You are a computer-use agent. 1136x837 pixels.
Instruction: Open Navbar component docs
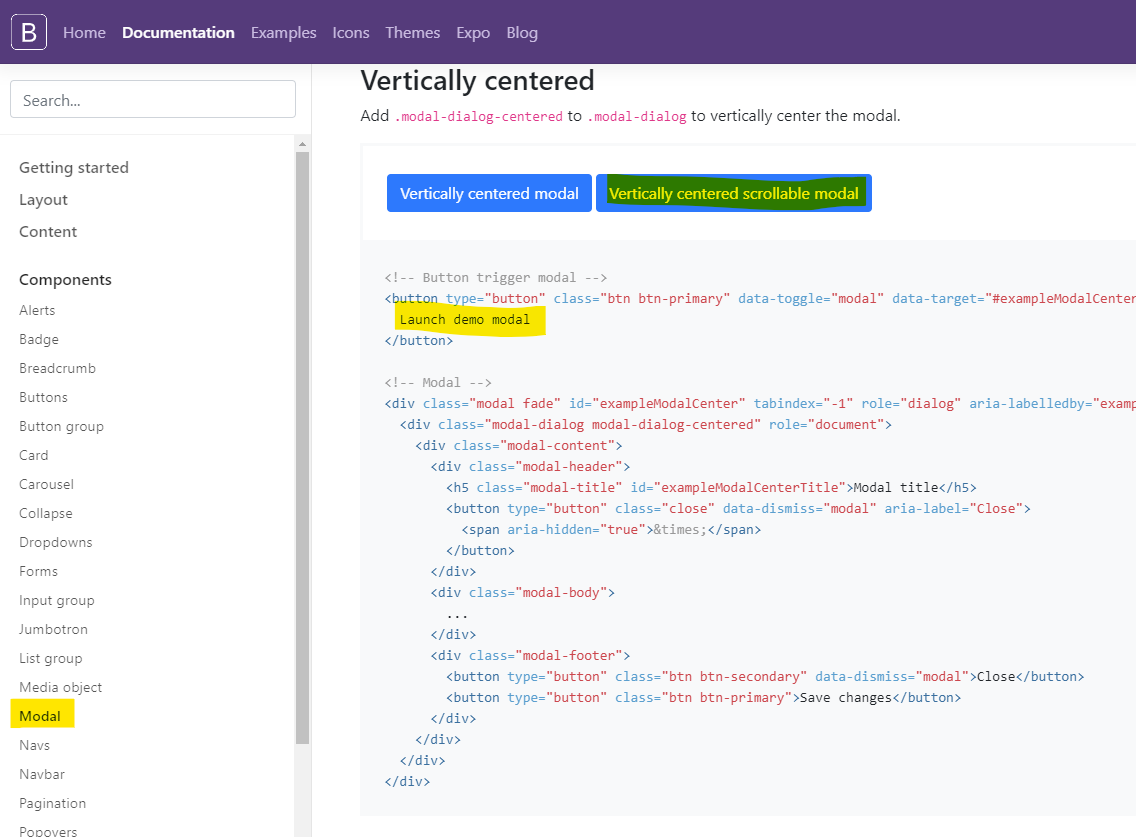coord(42,774)
